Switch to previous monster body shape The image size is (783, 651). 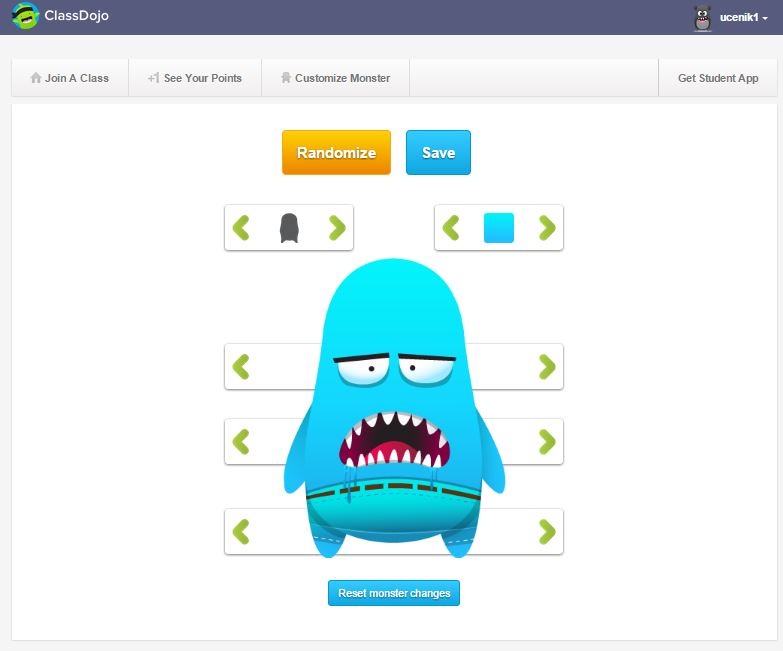(x=241, y=228)
